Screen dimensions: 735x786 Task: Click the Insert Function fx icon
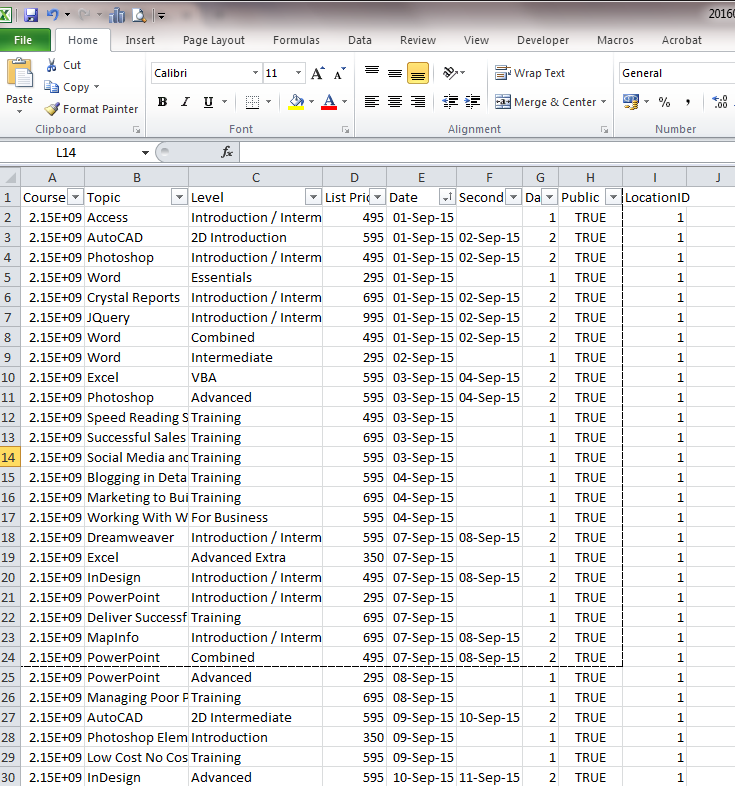(x=227, y=152)
